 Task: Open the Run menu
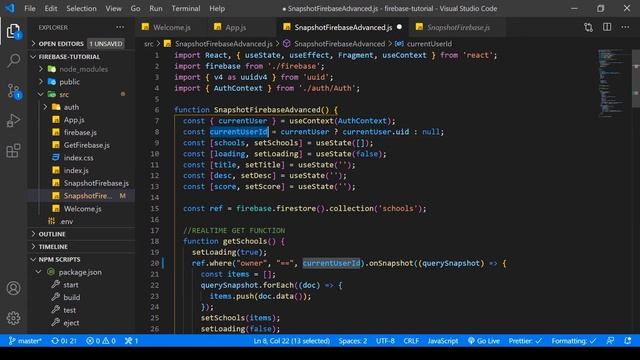click(x=156, y=8)
